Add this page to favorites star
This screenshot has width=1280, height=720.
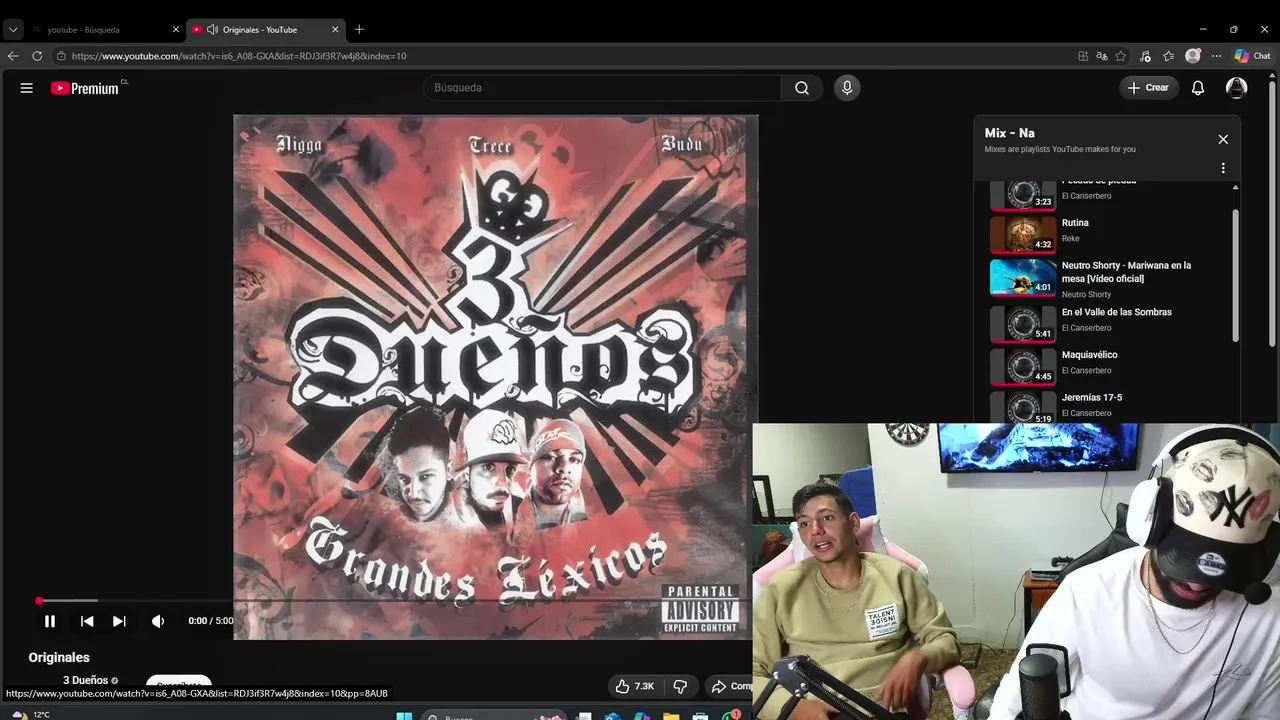1121,56
